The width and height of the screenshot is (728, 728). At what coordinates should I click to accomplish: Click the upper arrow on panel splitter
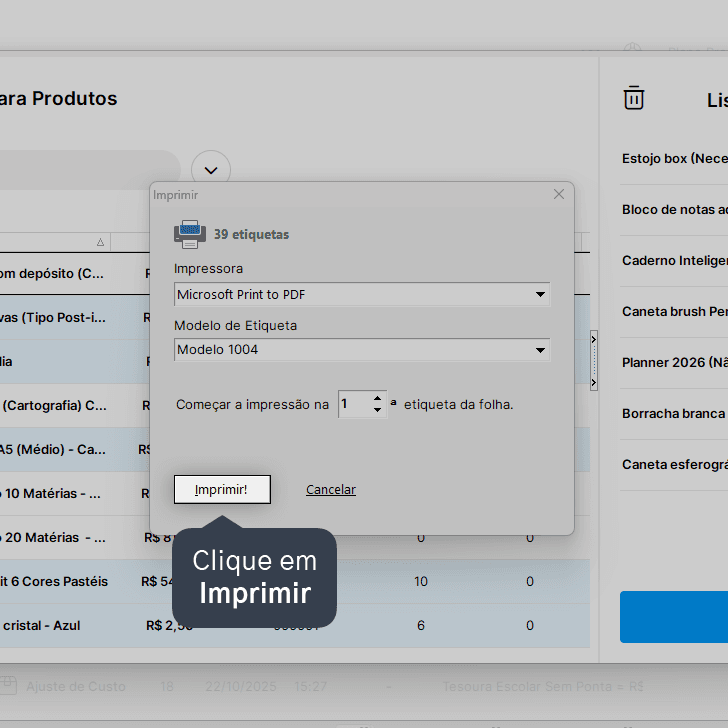(x=593, y=339)
